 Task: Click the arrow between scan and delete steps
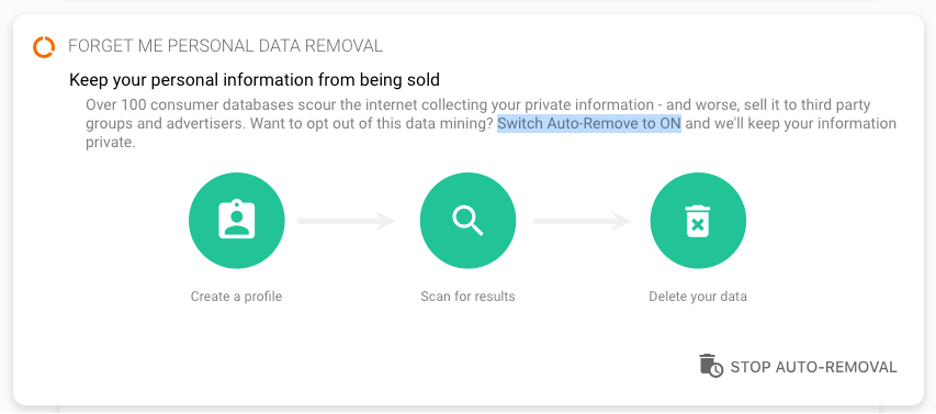[x=582, y=221]
